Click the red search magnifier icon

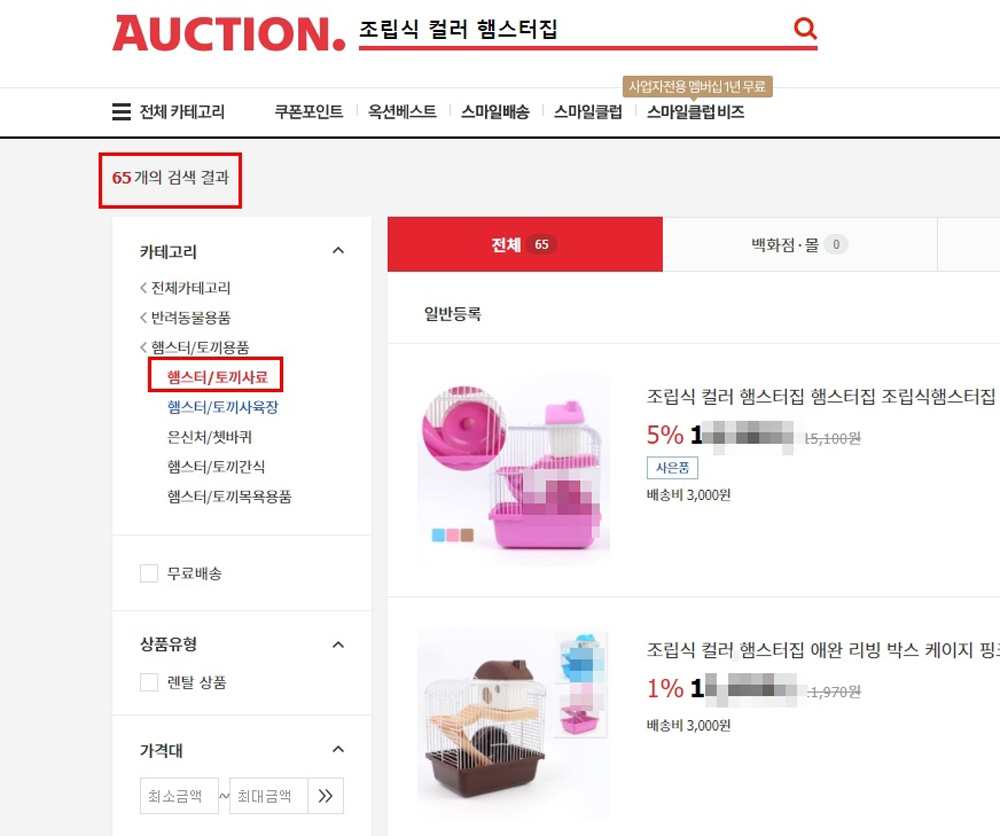point(805,28)
